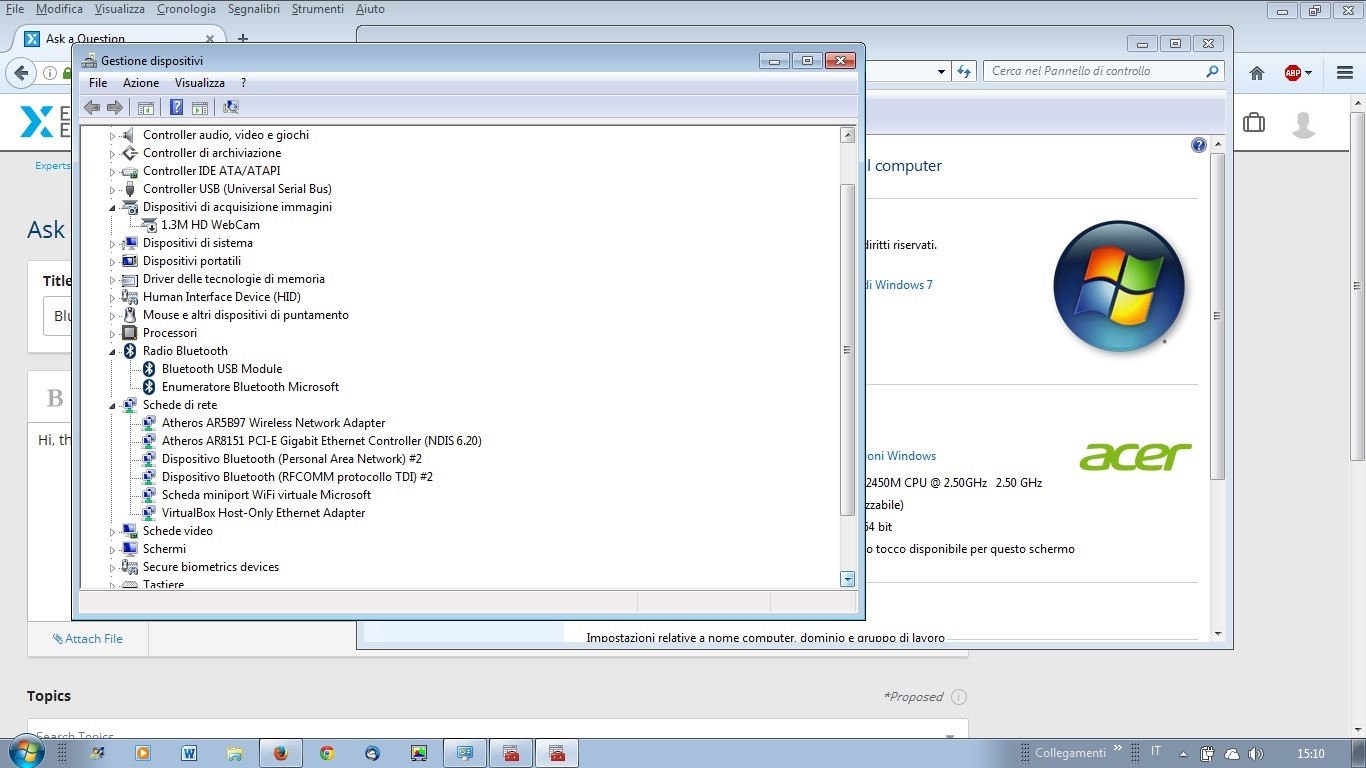Click Schermi category in device tree
1366x768 pixels.
[x=164, y=549]
